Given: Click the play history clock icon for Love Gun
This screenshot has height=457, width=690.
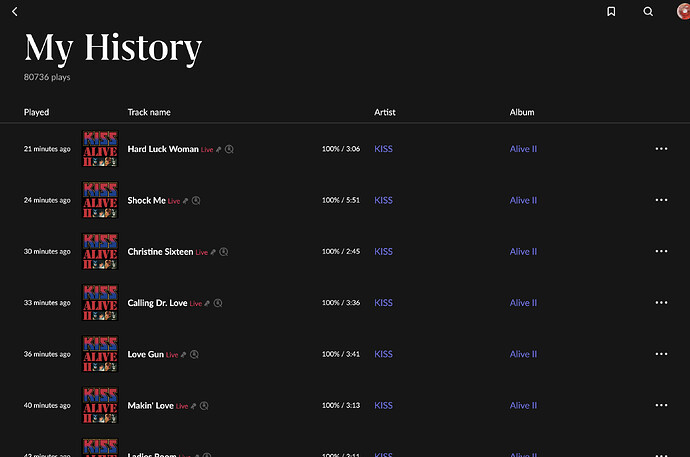Looking at the screenshot, I should (194, 355).
